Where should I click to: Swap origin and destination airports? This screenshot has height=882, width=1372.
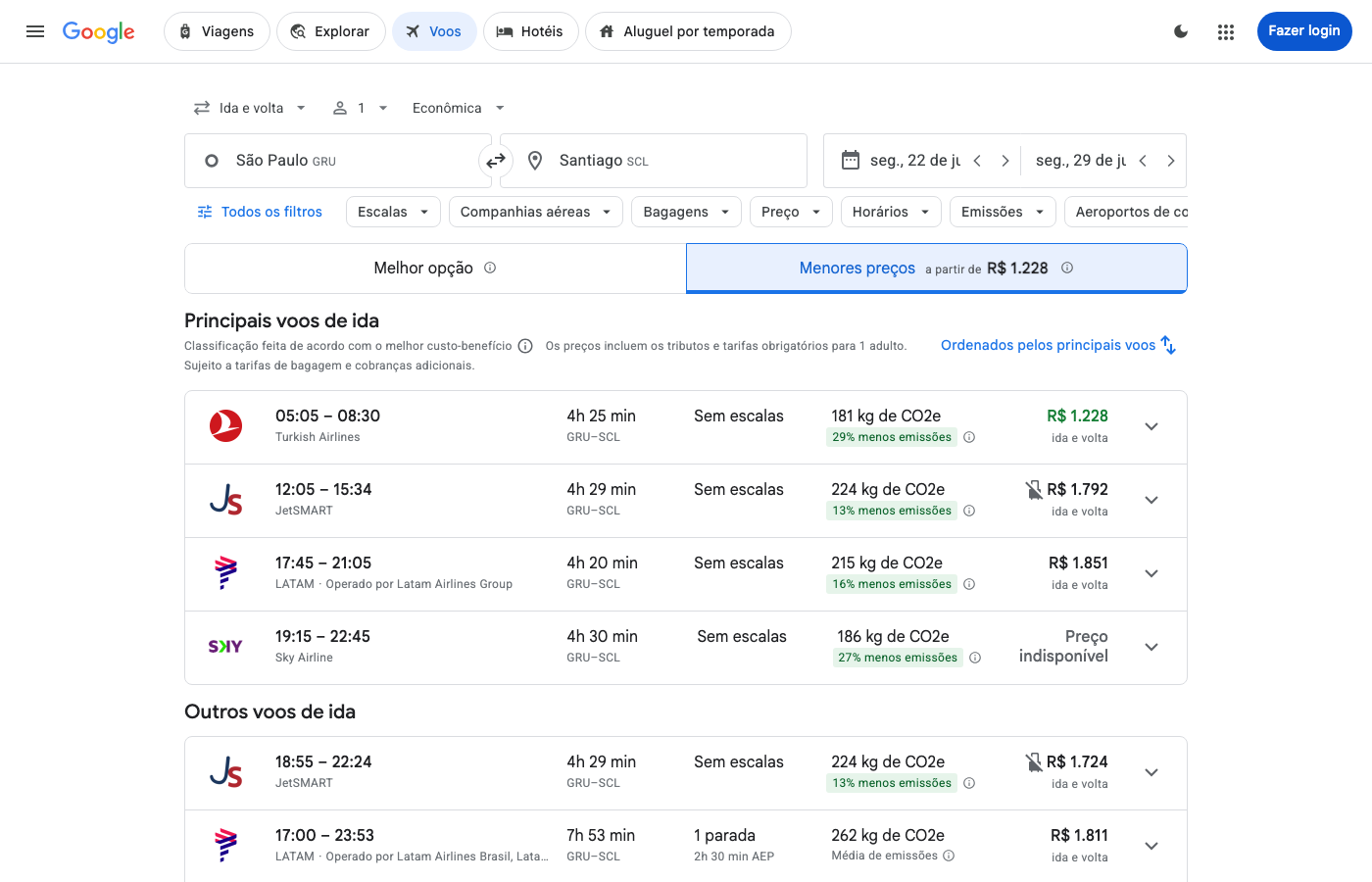[496, 161]
